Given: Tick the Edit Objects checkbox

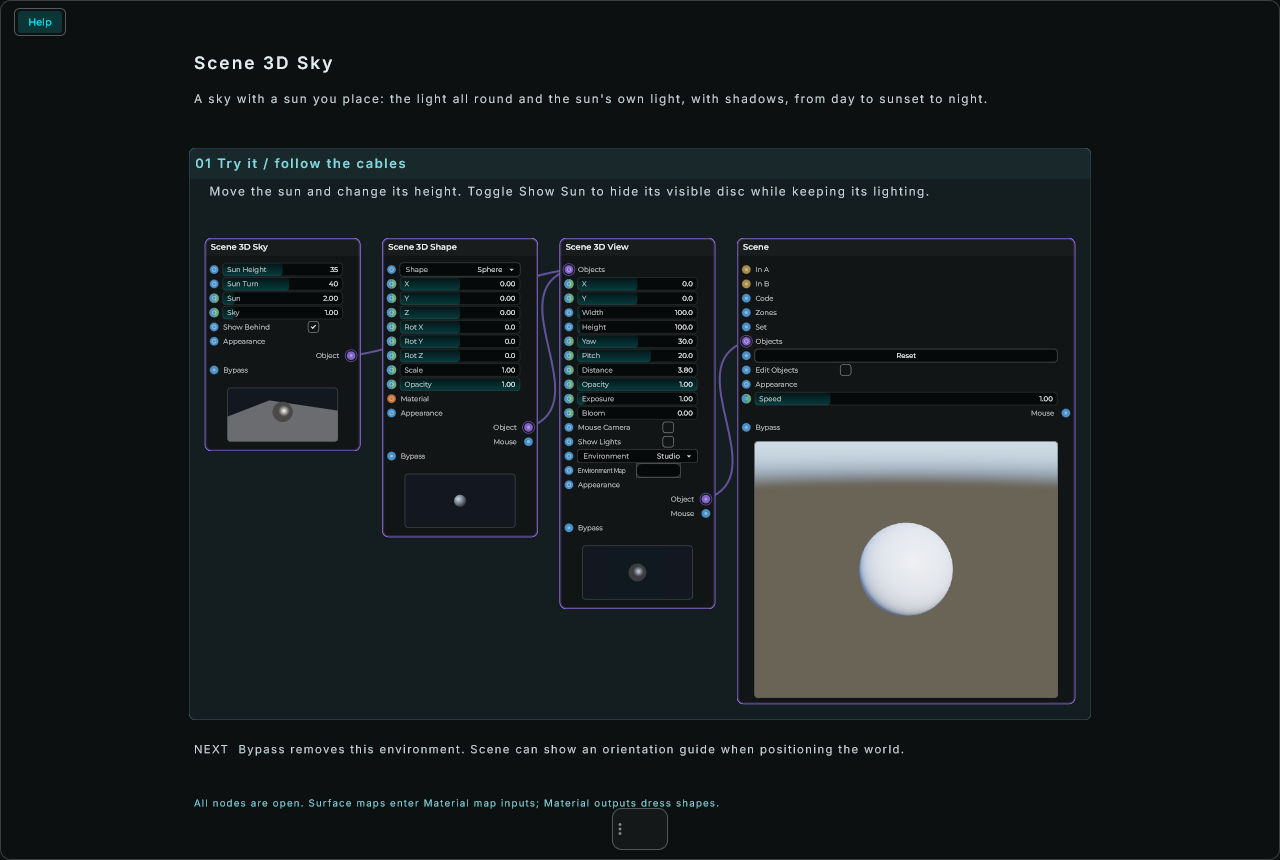Looking at the screenshot, I should 846,370.
